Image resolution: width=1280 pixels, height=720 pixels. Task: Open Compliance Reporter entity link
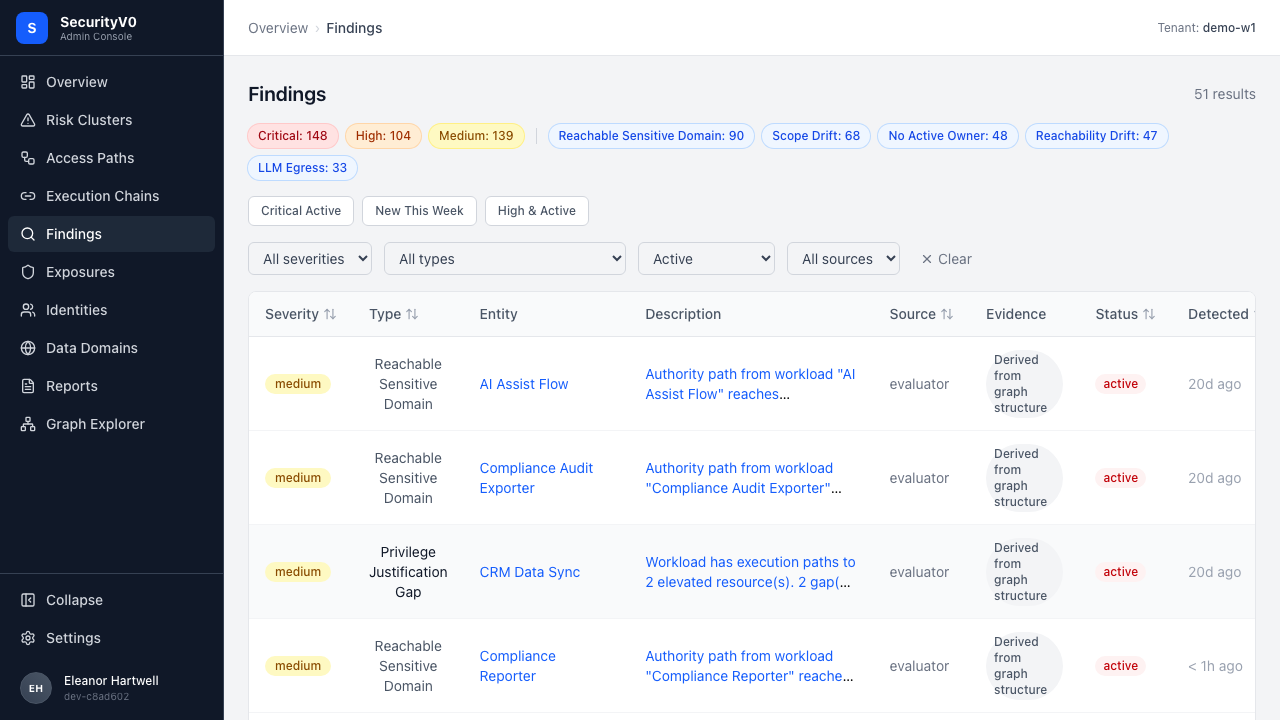coord(517,666)
